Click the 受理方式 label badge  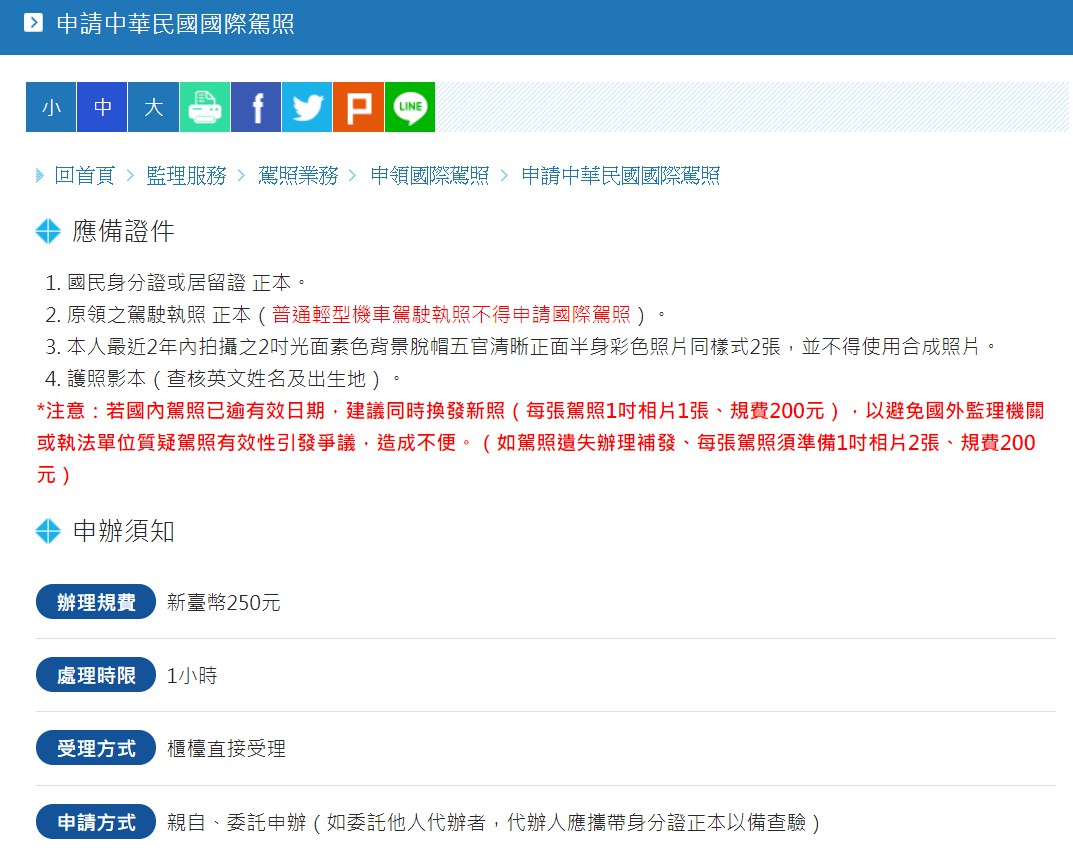pyautogui.click(x=96, y=748)
